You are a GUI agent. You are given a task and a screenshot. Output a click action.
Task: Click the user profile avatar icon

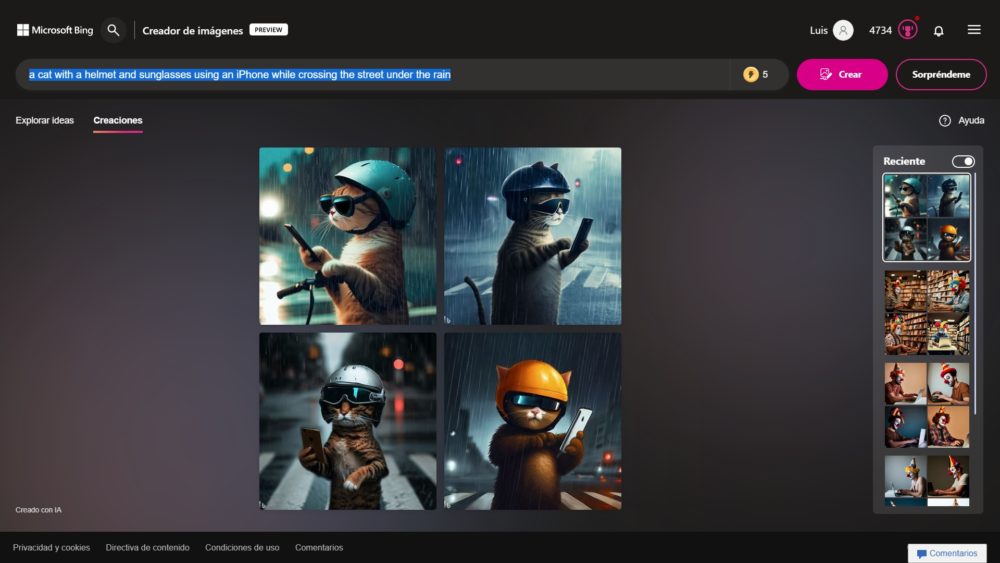click(x=843, y=30)
